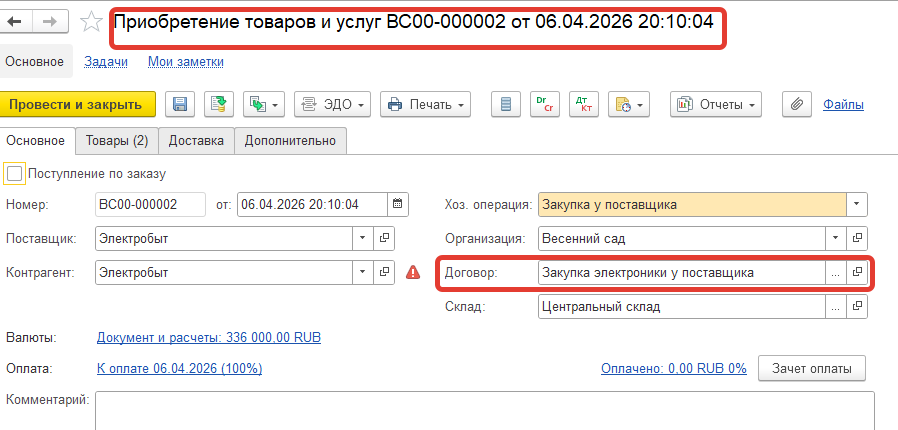The height and width of the screenshot is (430, 898).
Task: Click the Дт/Кт postings icon
Action: (582, 104)
